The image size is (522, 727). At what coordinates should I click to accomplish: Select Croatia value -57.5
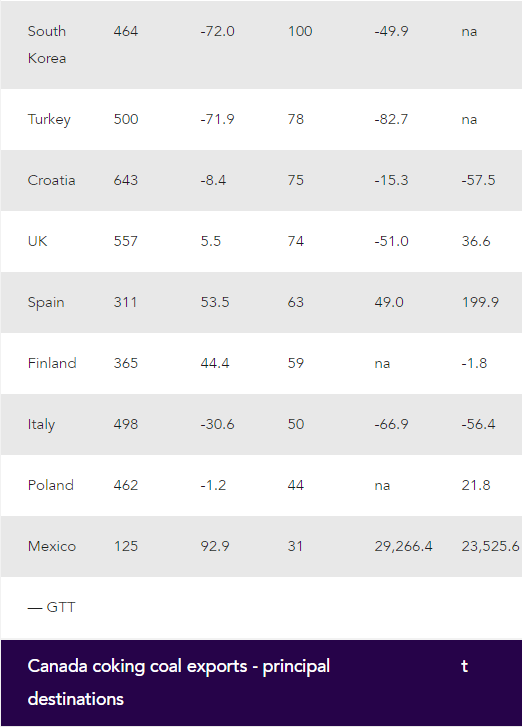478,180
